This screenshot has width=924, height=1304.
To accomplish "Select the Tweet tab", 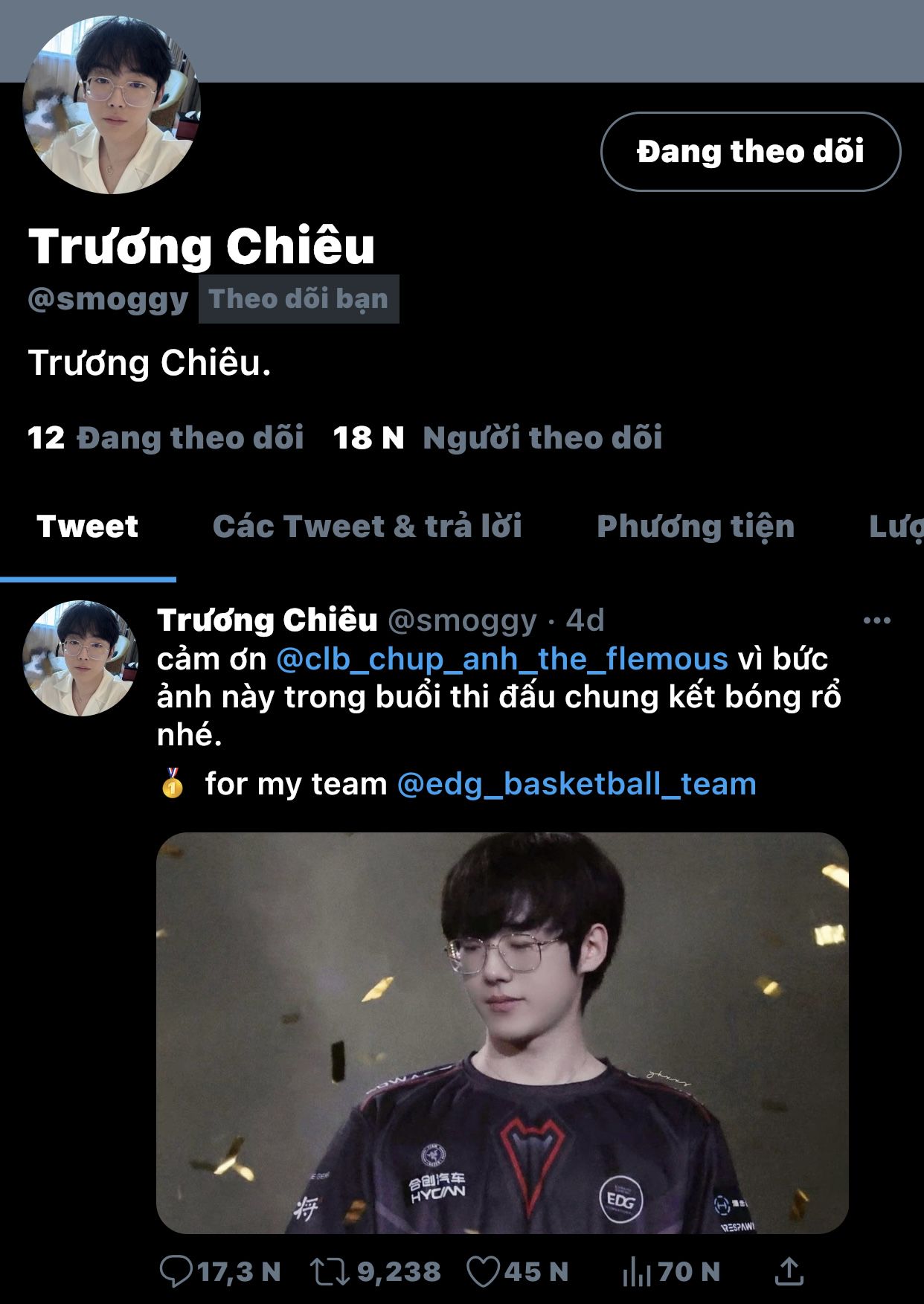I will click(88, 527).
